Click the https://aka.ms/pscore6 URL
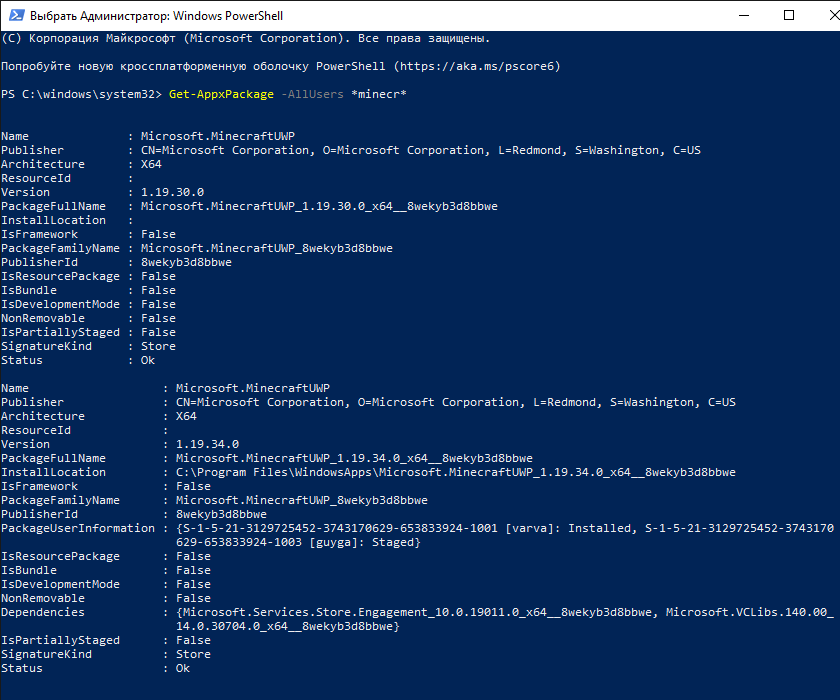 477,66
